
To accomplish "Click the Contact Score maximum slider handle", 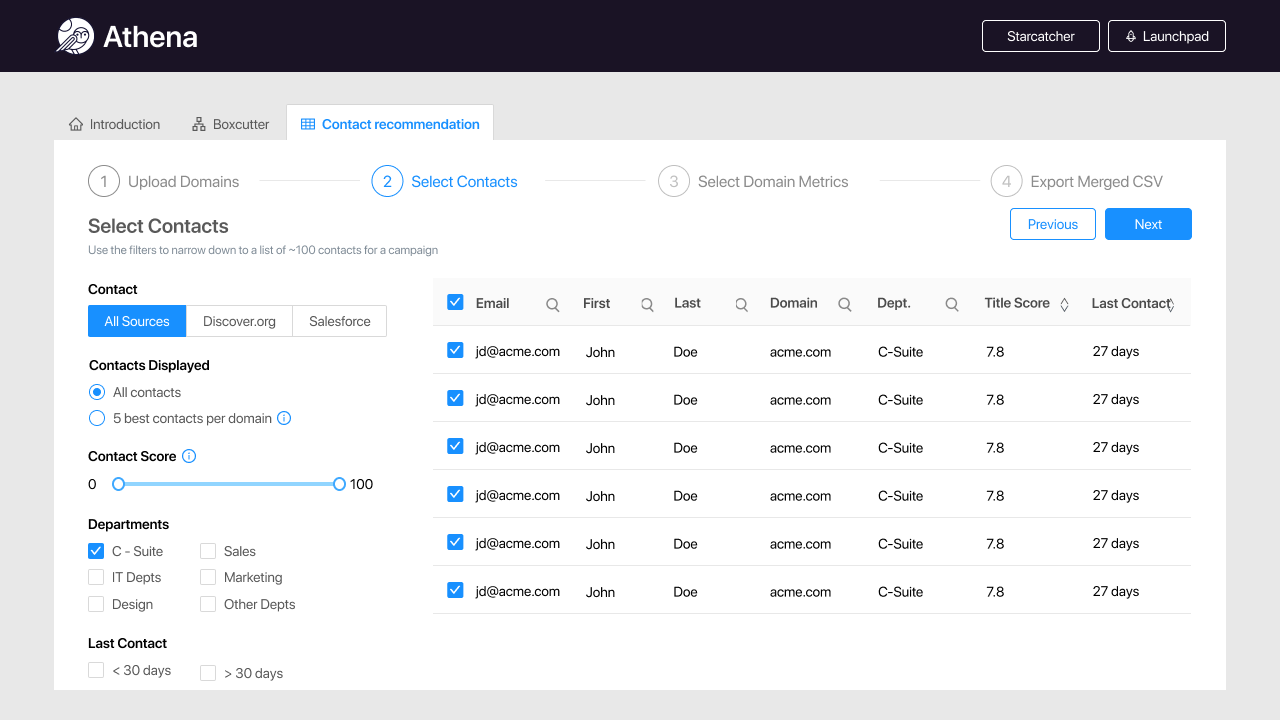I will [x=339, y=484].
